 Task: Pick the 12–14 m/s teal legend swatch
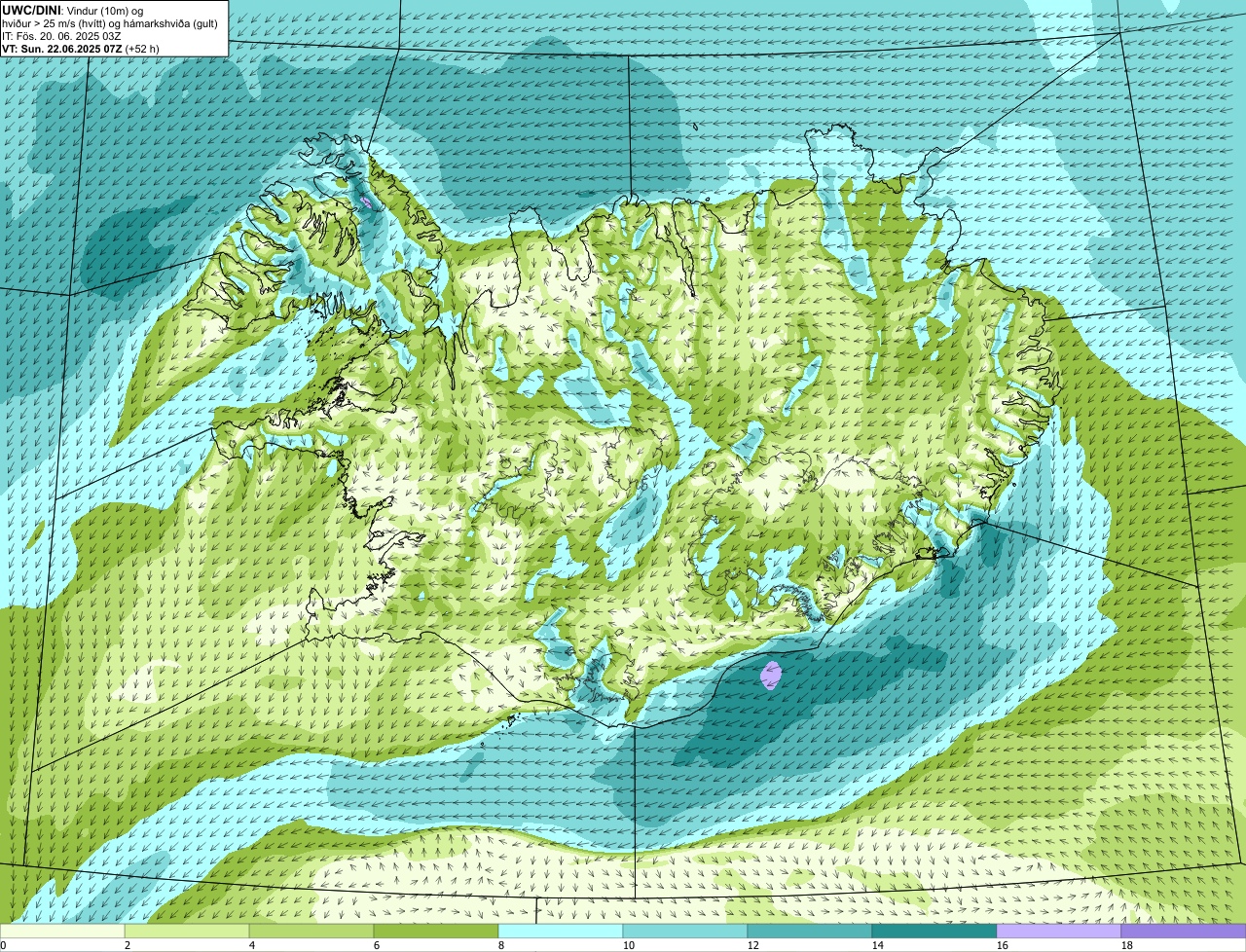click(x=810, y=932)
